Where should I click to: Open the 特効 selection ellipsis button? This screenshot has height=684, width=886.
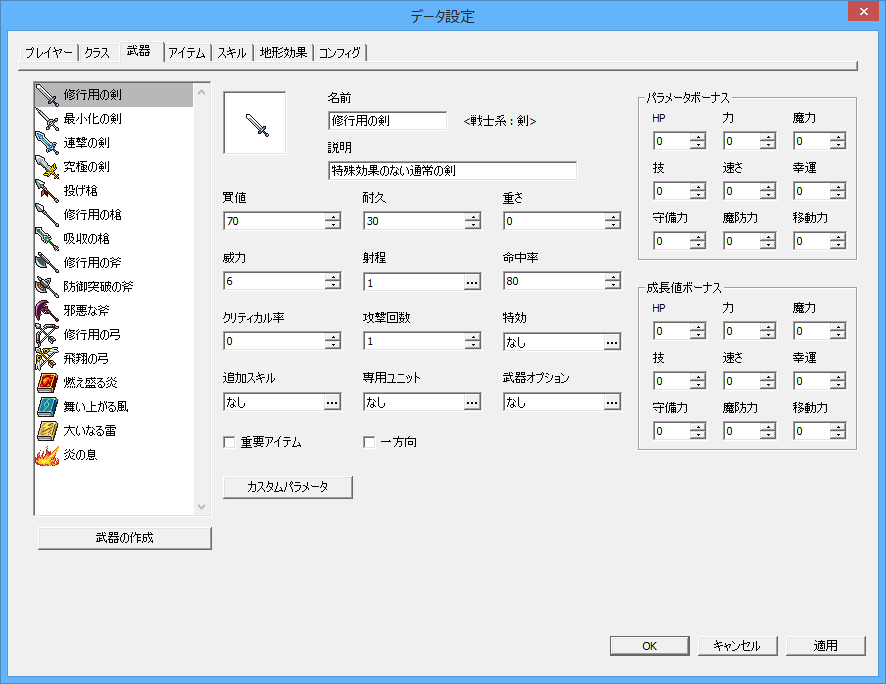612,342
